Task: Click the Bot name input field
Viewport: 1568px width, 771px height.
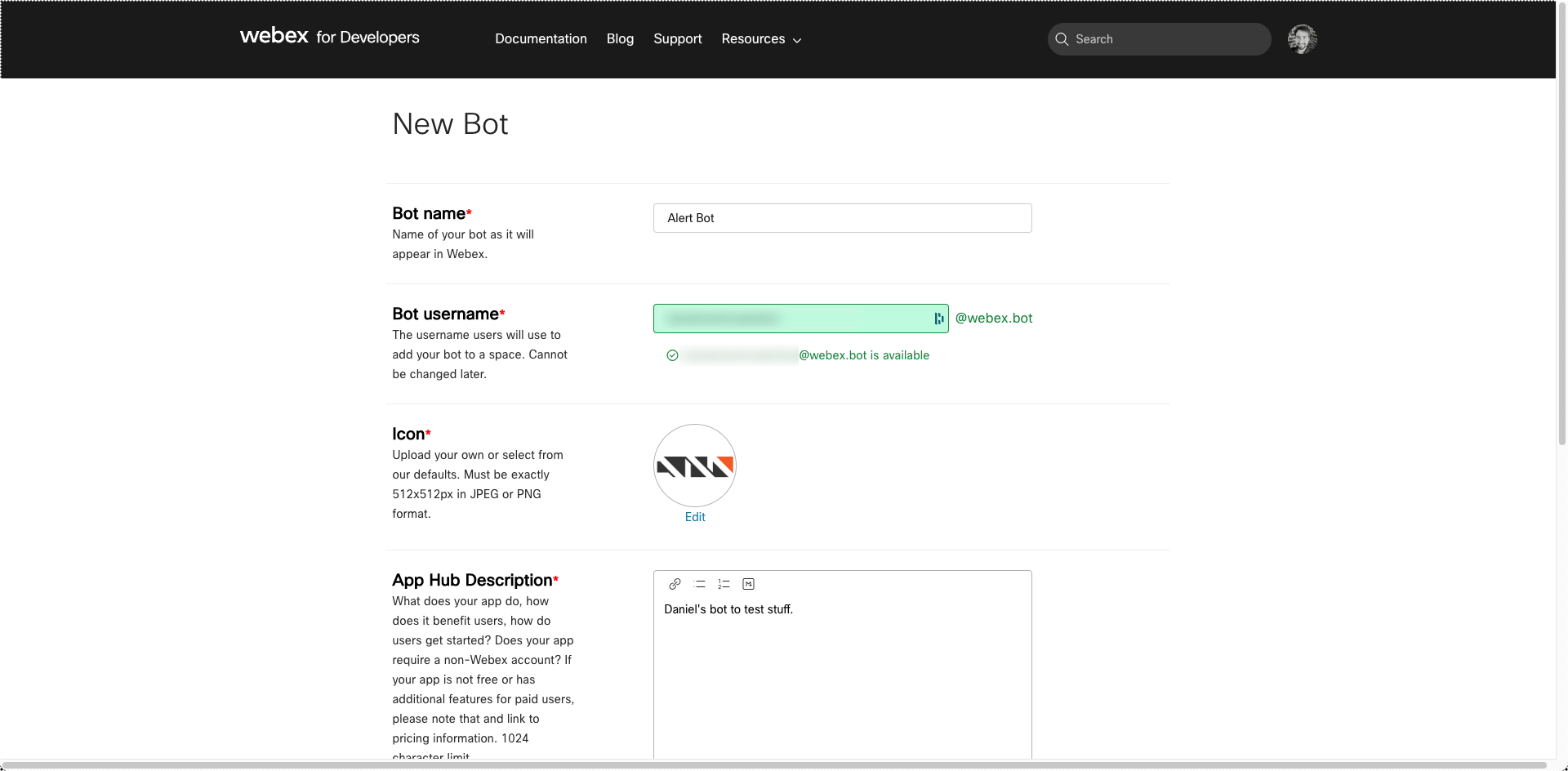Action: tap(842, 218)
